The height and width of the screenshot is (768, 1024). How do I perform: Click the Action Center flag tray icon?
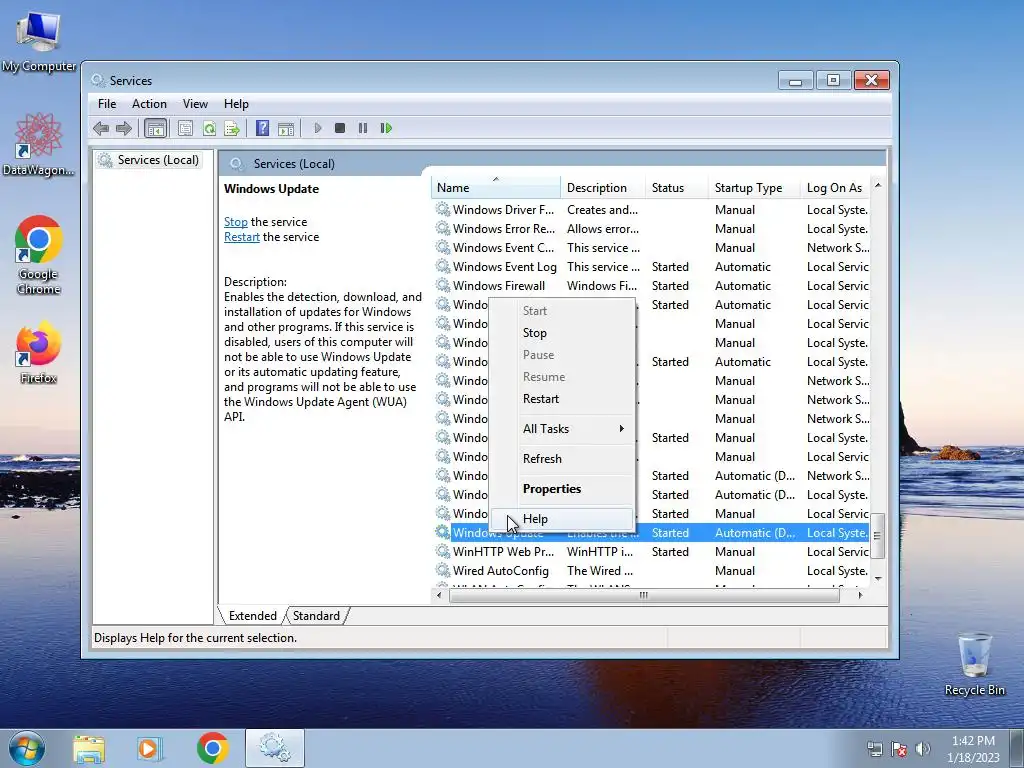pyautogui.click(x=899, y=749)
